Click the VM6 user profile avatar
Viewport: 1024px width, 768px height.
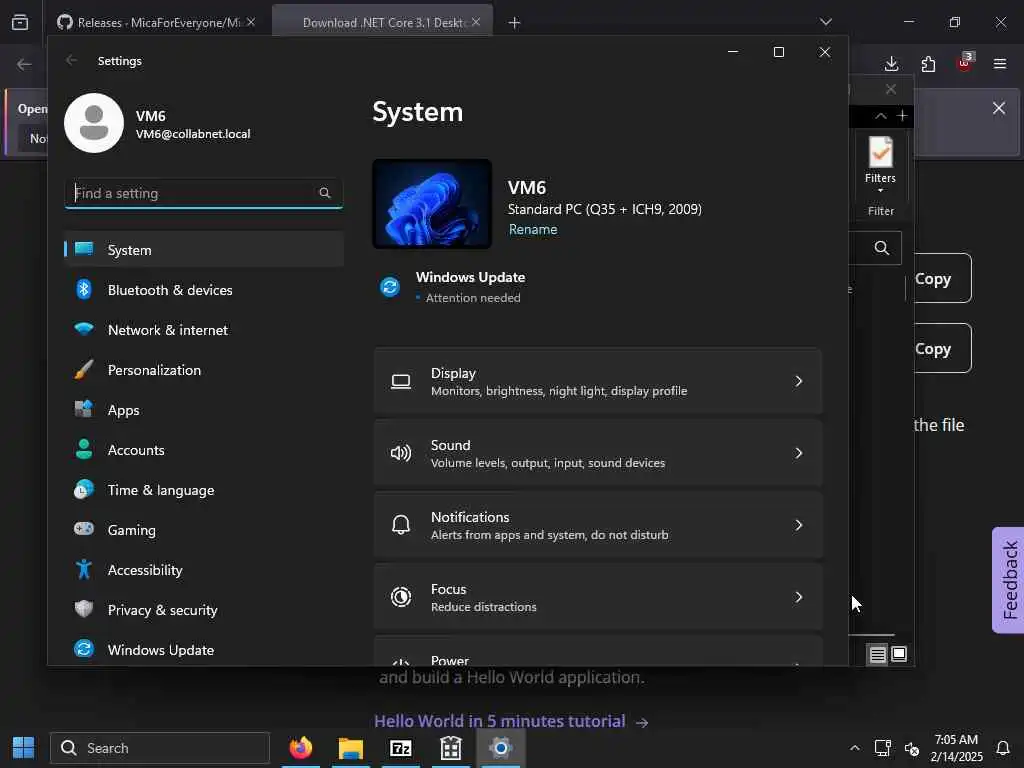click(x=94, y=123)
